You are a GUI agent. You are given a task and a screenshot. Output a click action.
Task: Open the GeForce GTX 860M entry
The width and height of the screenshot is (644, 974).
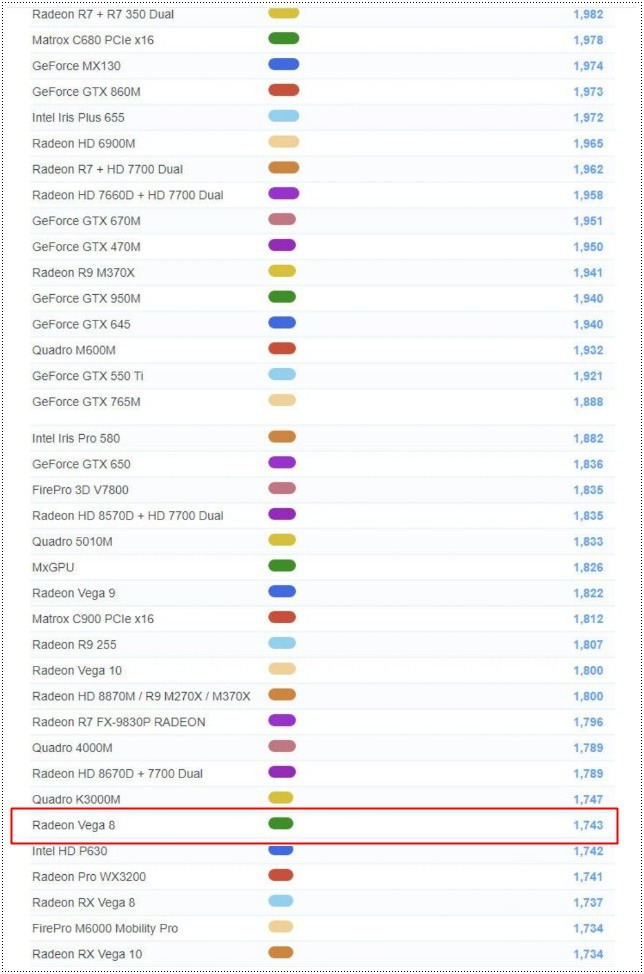tap(86, 92)
